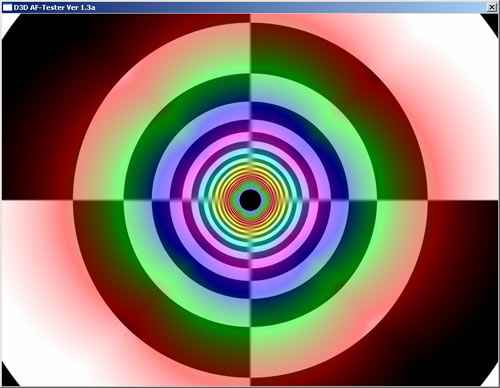Click the black triangle in the bottom-right canvas corner
The width and height of the screenshot is (500, 388).
pos(492,378)
